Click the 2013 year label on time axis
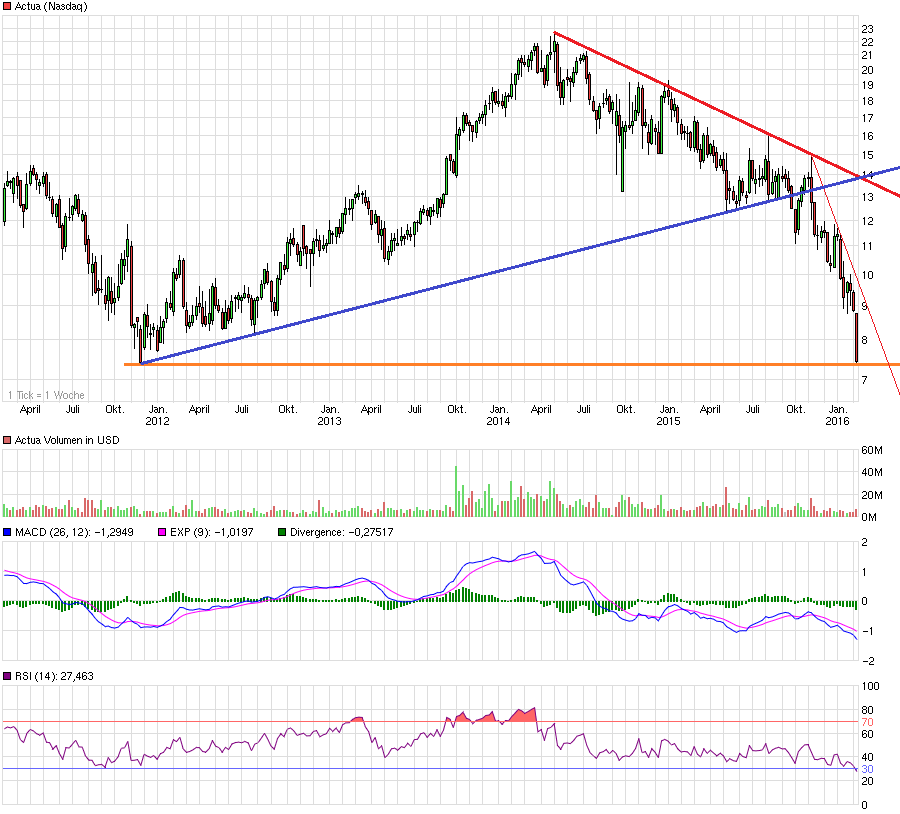900x814 pixels. [329, 421]
